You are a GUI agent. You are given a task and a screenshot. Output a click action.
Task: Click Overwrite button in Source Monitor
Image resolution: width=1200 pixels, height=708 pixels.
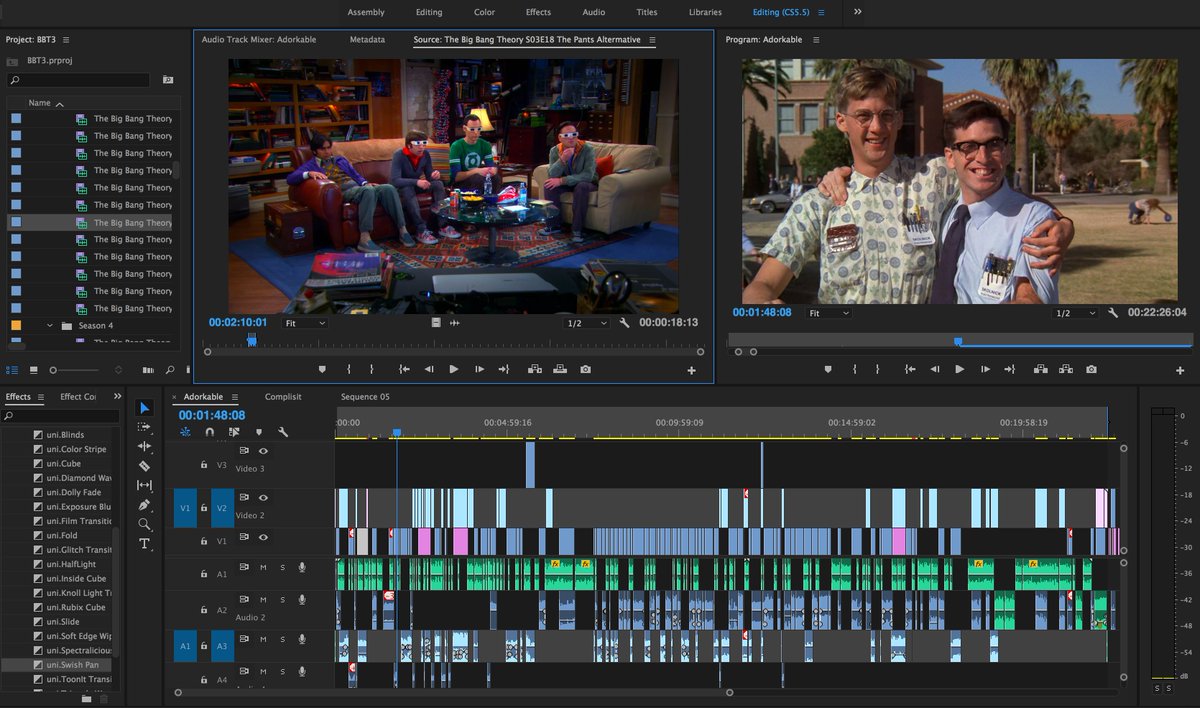click(560, 369)
